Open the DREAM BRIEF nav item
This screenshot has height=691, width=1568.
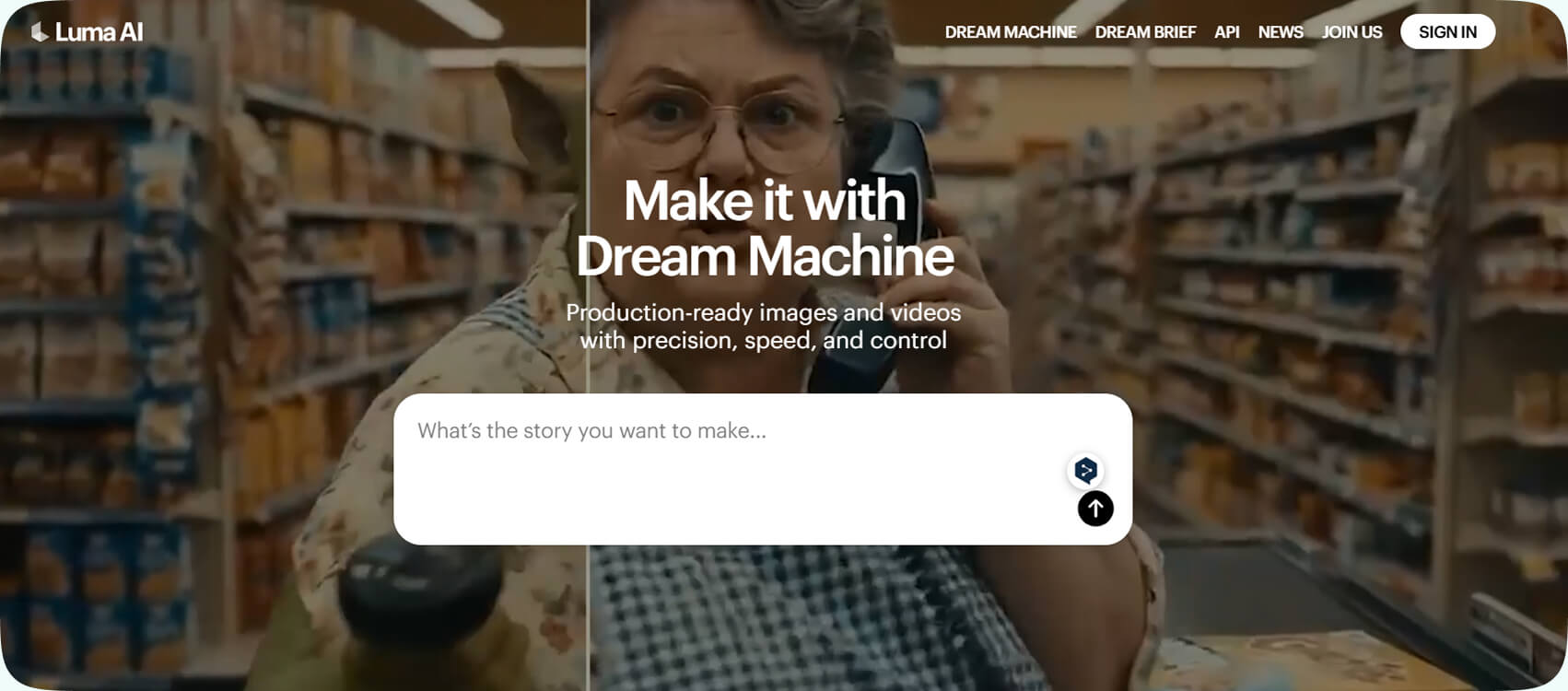1145,32
